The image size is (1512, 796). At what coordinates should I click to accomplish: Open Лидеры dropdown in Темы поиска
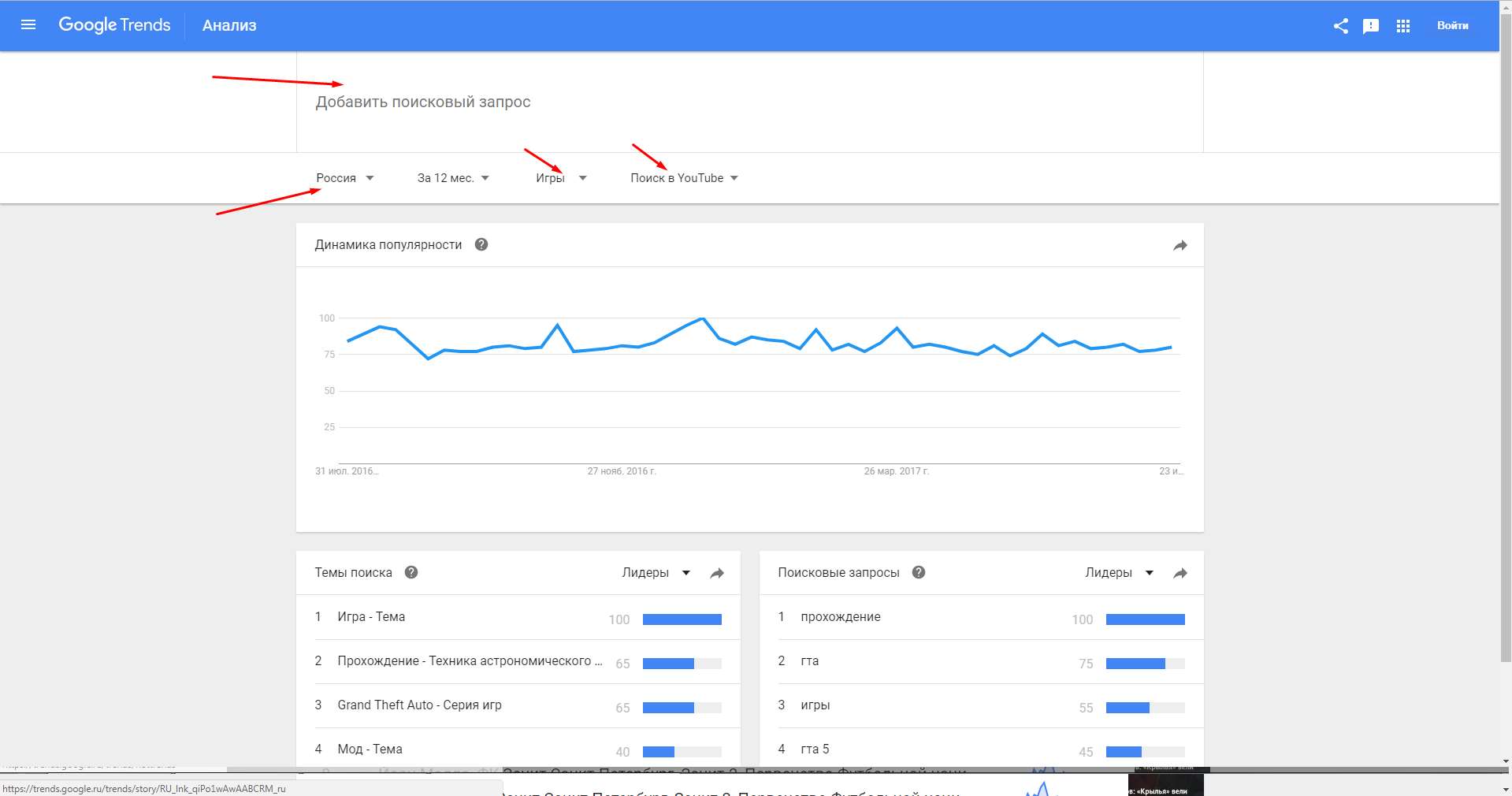(x=656, y=573)
